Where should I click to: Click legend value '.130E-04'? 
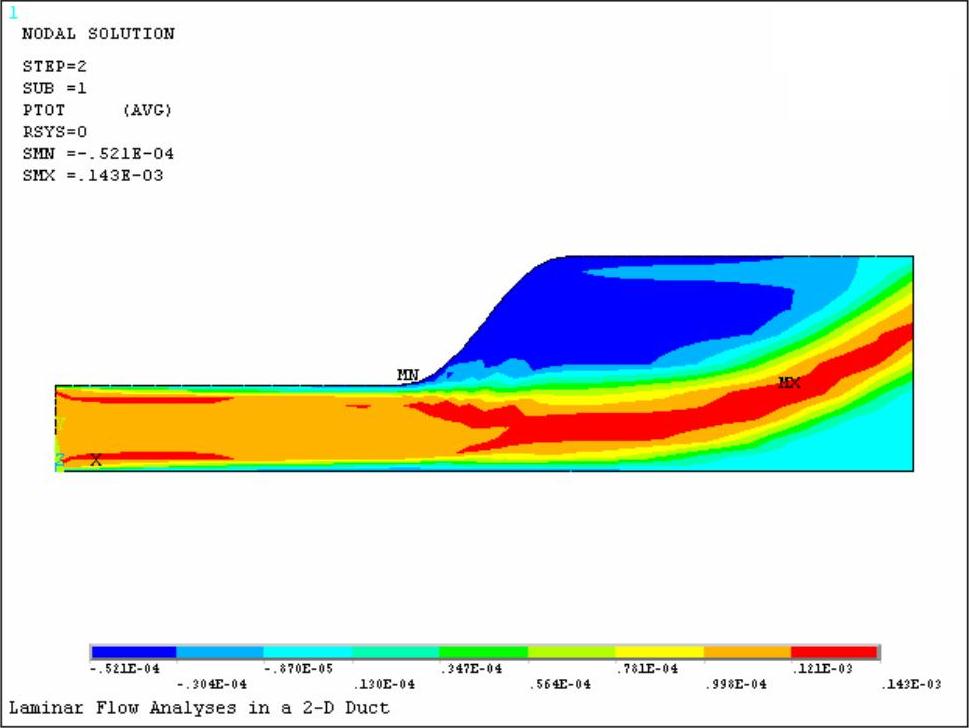(384, 685)
